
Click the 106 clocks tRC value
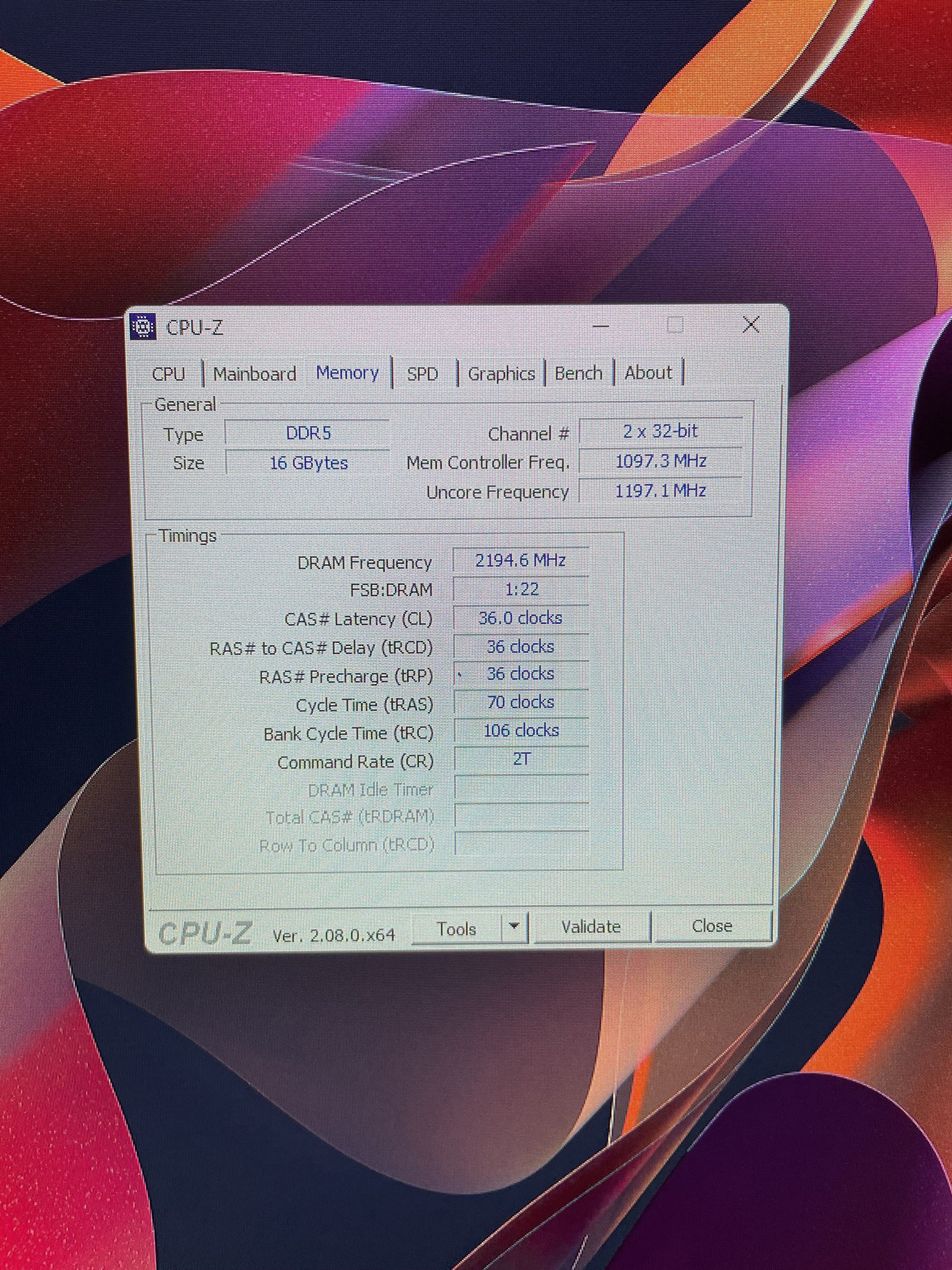(x=521, y=730)
